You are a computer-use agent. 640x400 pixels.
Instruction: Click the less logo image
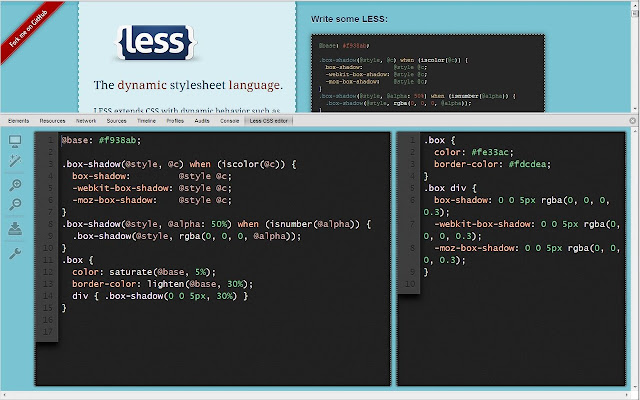click(156, 42)
